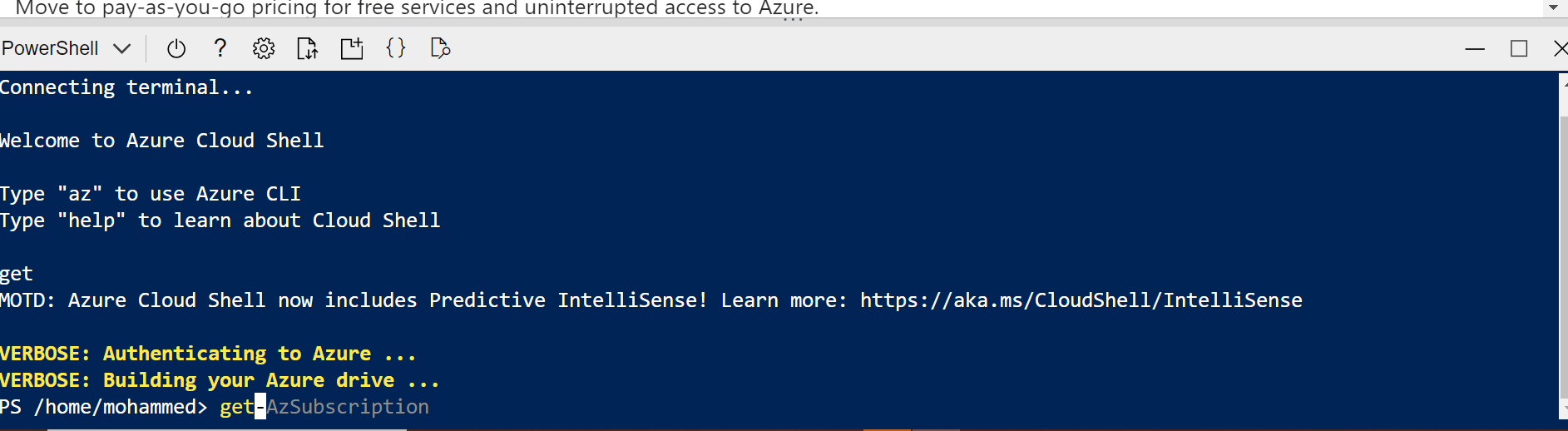Expand the PowerShell shell type dropdown
Viewport: 1568px width, 431px height.
[x=67, y=48]
